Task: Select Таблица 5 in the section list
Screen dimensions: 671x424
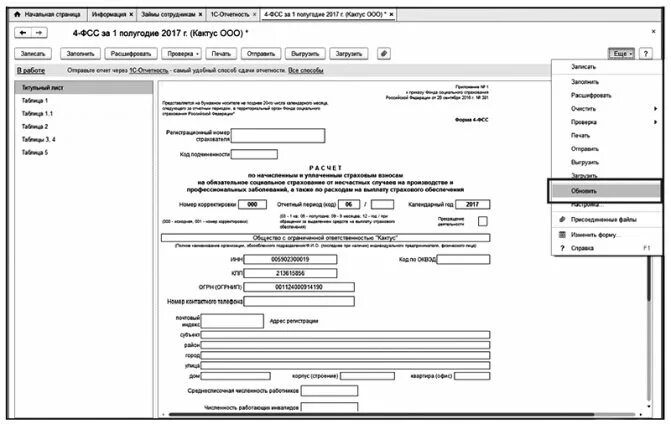Action: pos(84,152)
